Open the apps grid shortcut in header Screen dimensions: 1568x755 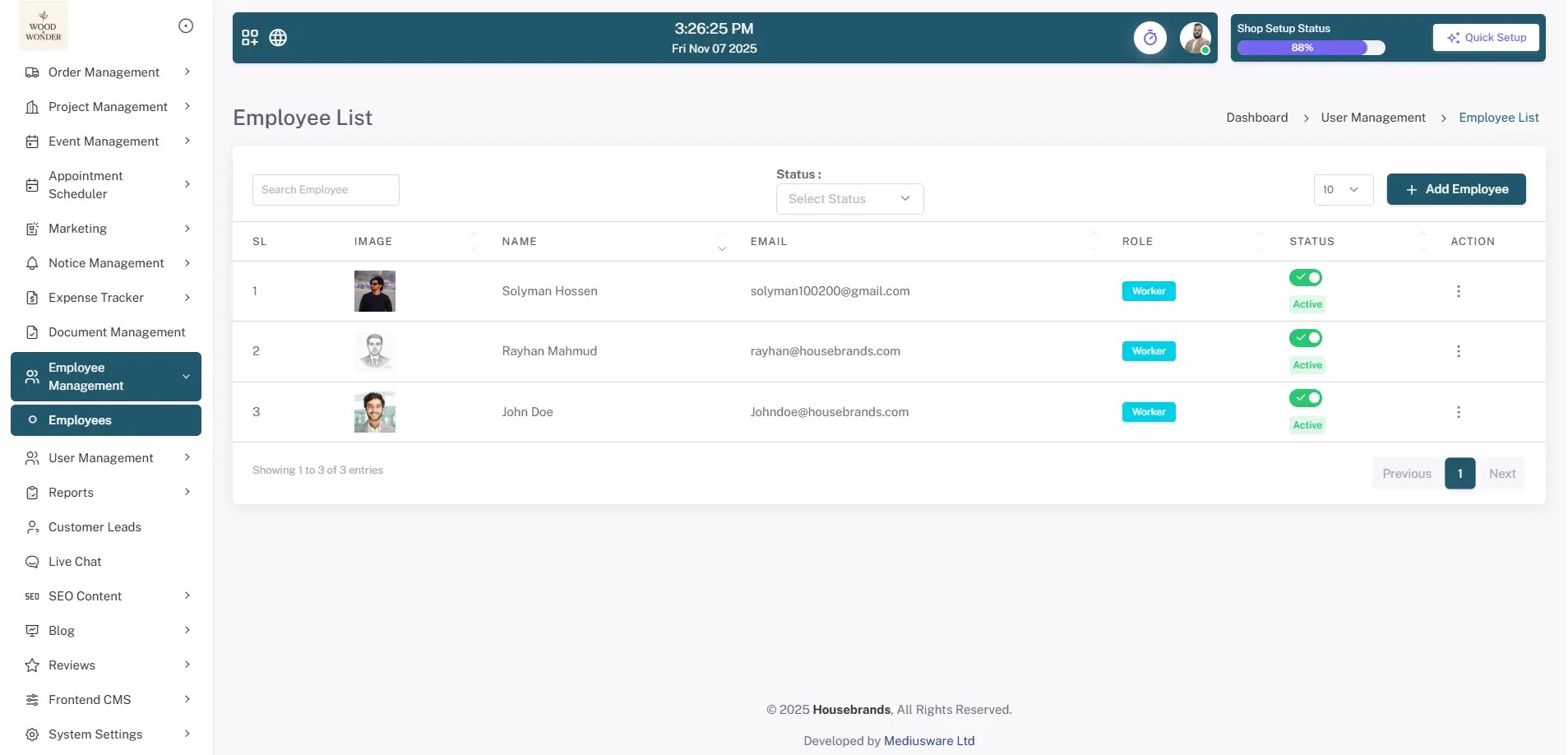point(250,37)
